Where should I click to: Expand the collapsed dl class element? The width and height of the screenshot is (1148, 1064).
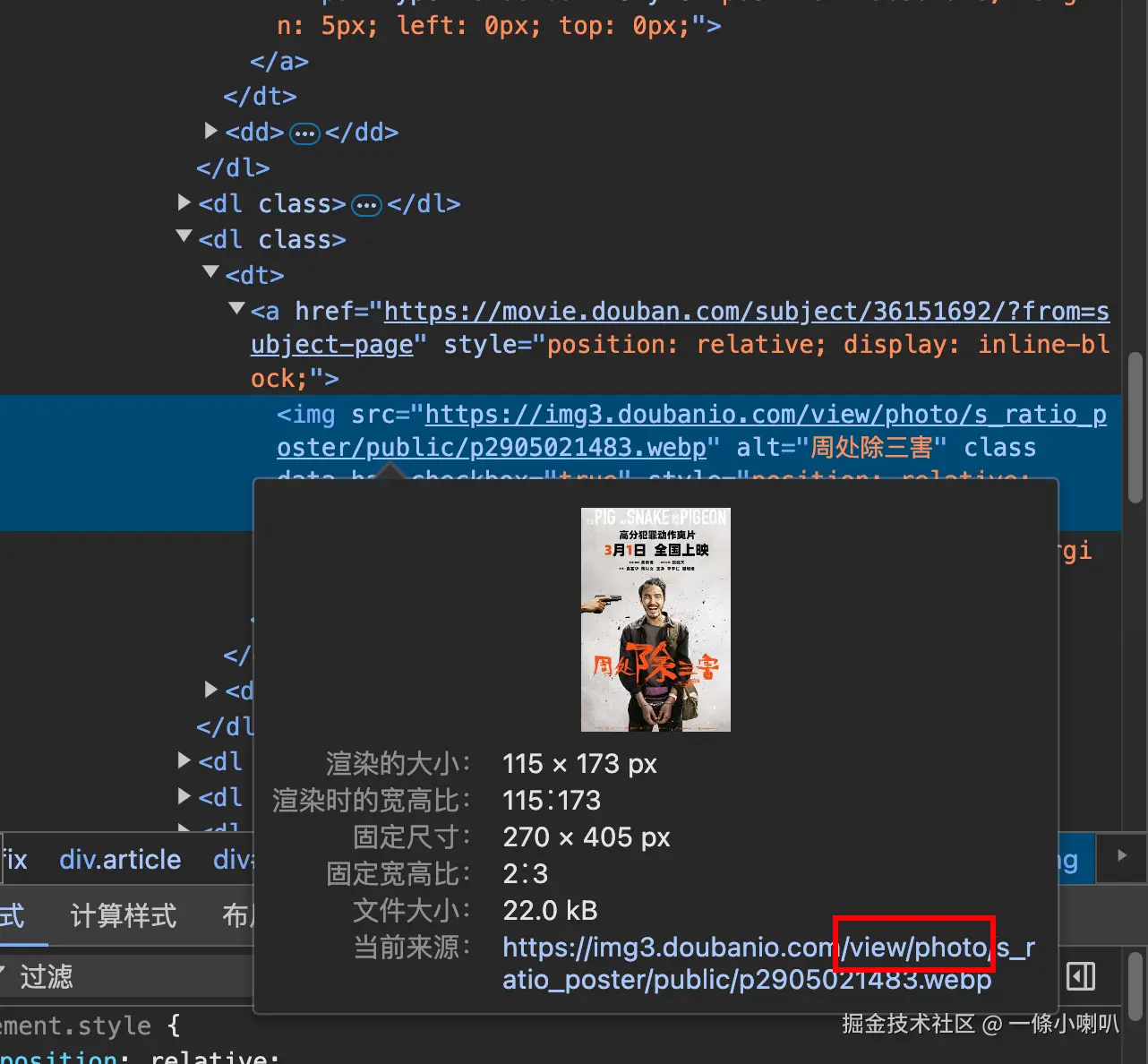184,202
